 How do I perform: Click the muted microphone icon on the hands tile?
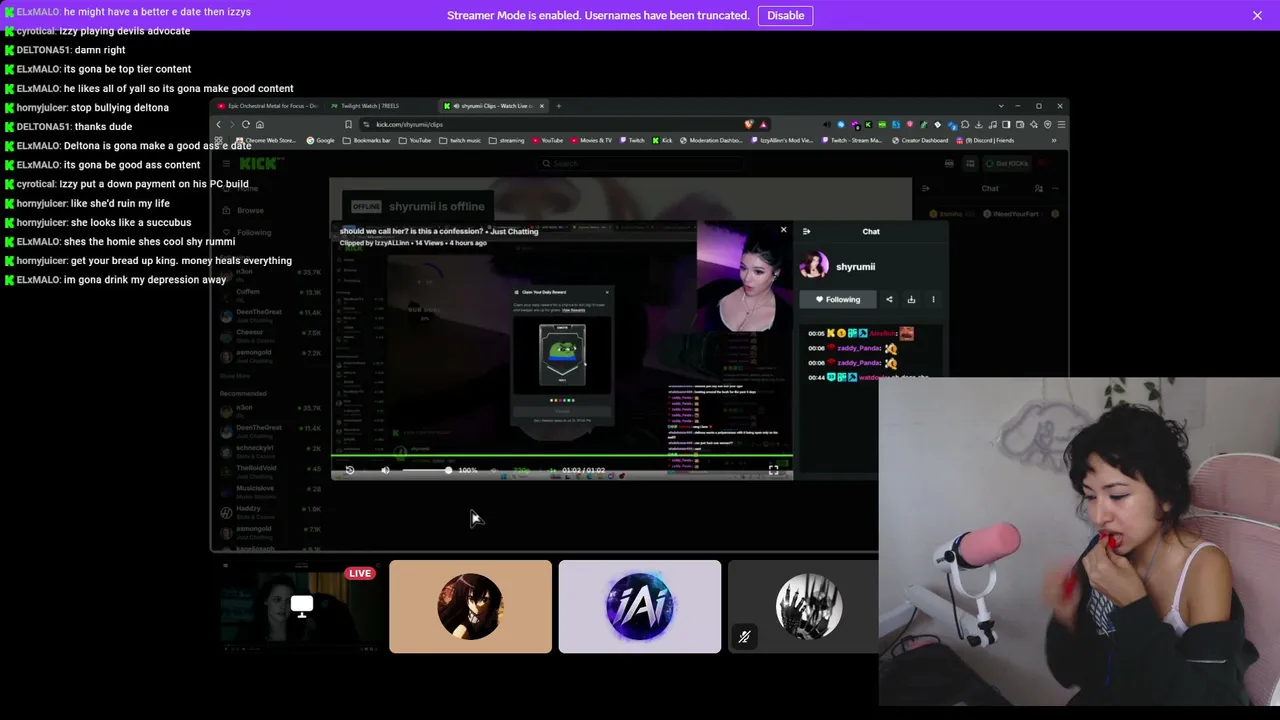click(744, 637)
